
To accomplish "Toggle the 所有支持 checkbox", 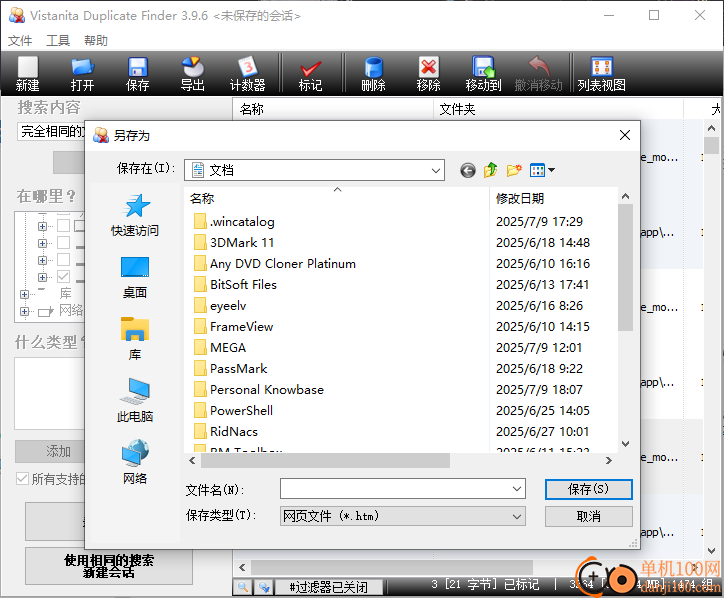I will pos(22,478).
